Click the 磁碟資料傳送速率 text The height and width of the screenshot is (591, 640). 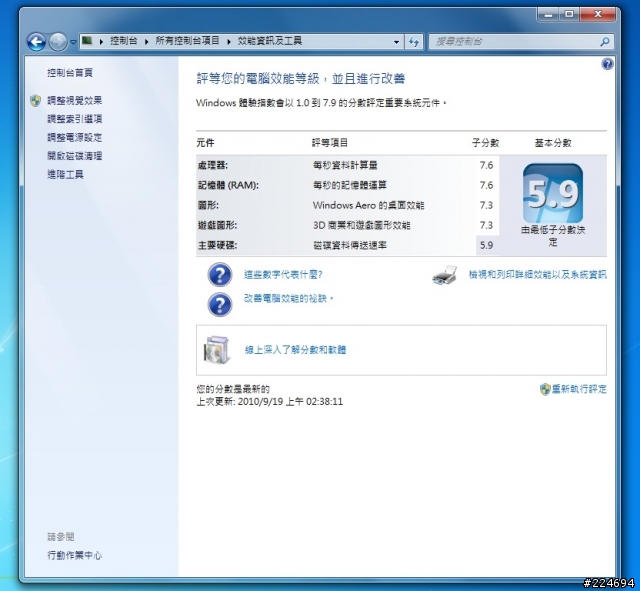(350, 245)
